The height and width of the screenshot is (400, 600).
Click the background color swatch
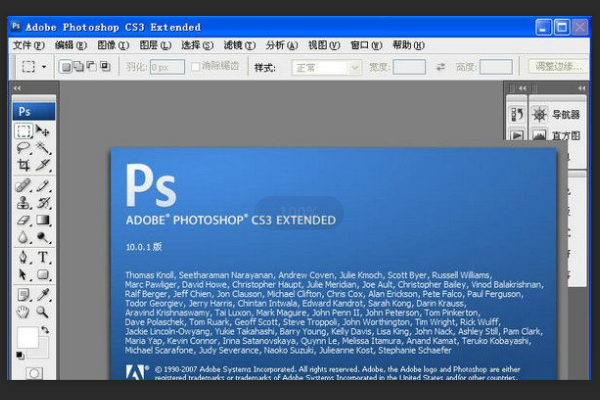click(43, 351)
